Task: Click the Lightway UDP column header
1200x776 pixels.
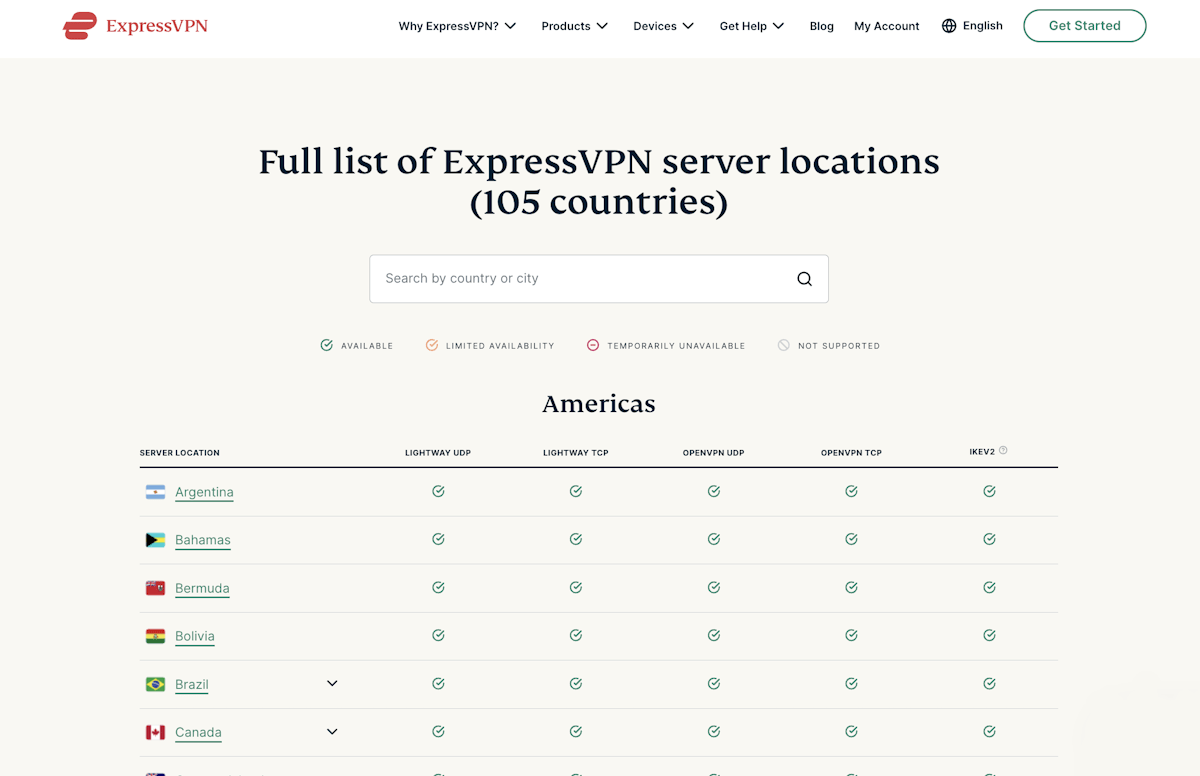Action: tap(438, 453)
